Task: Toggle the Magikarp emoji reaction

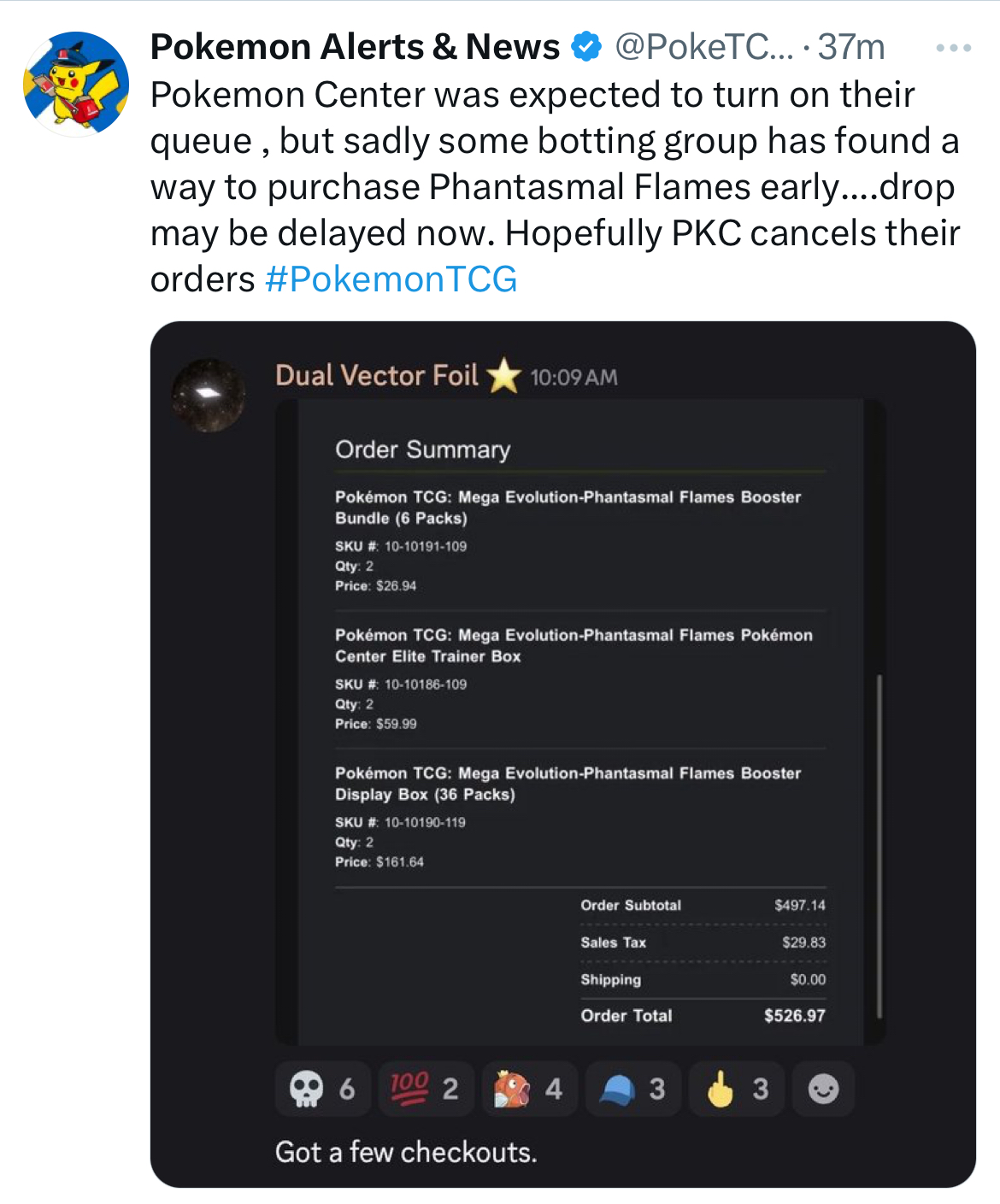Action: 528,1089
